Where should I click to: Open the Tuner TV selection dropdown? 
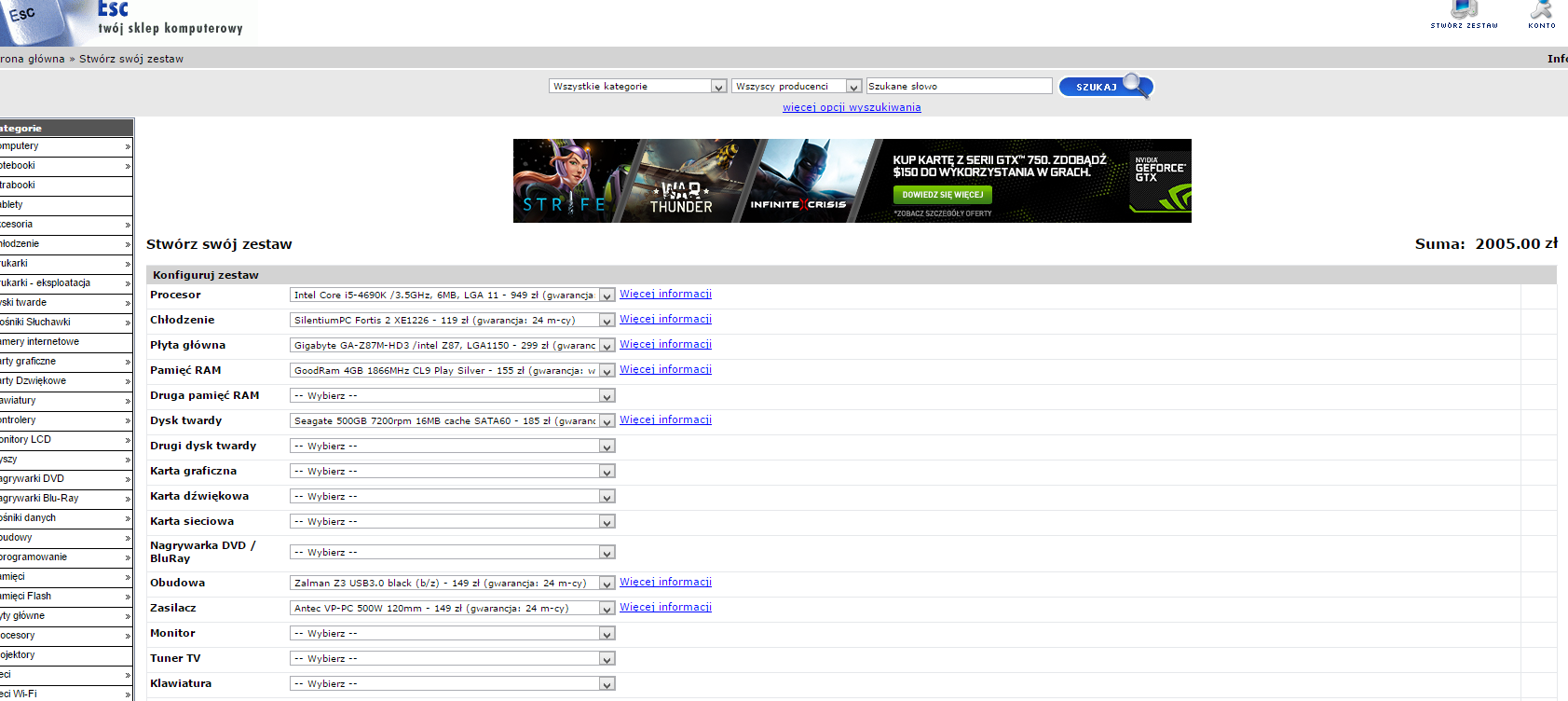[x=452, y=658]
